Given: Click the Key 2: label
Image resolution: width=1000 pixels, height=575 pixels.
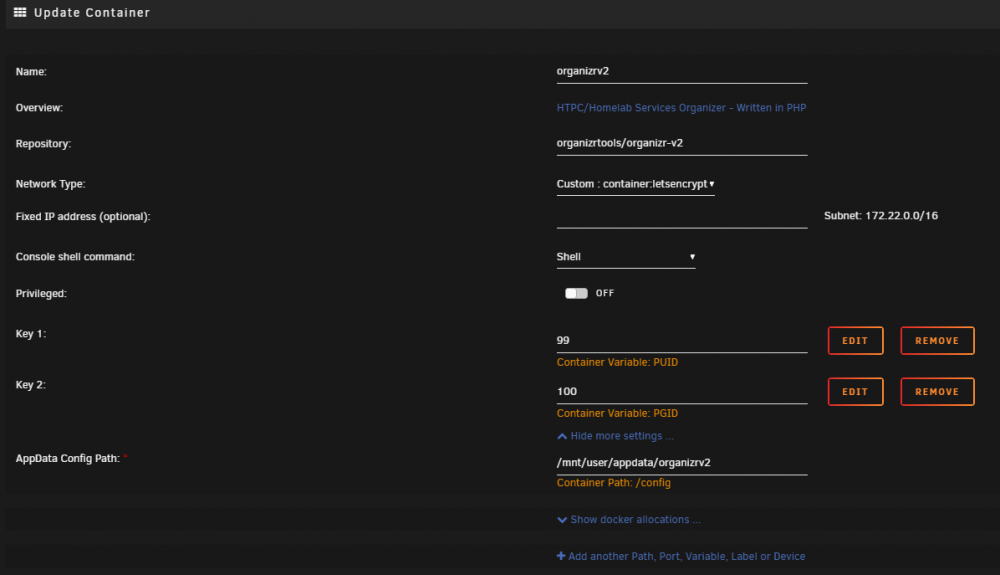Looking at the screenshot, I should (31, 384).
